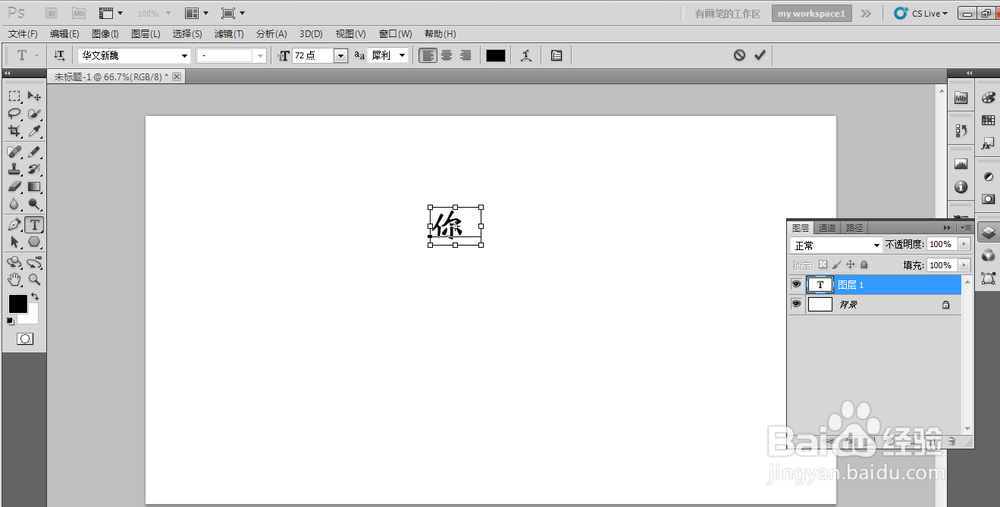The image size is (1000, 507).
Task: Select the Lasso tool
Action: click(15, 114)
